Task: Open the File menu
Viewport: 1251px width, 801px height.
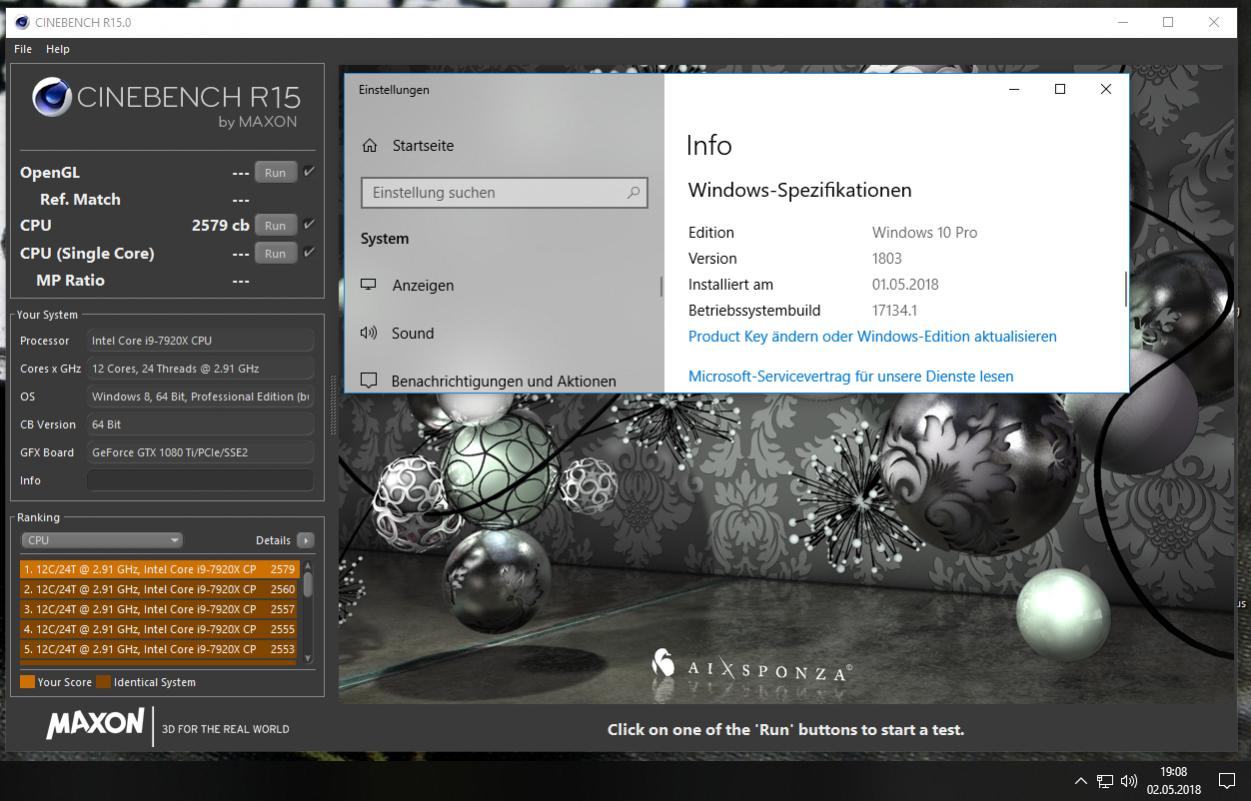Action: point(23,49)
